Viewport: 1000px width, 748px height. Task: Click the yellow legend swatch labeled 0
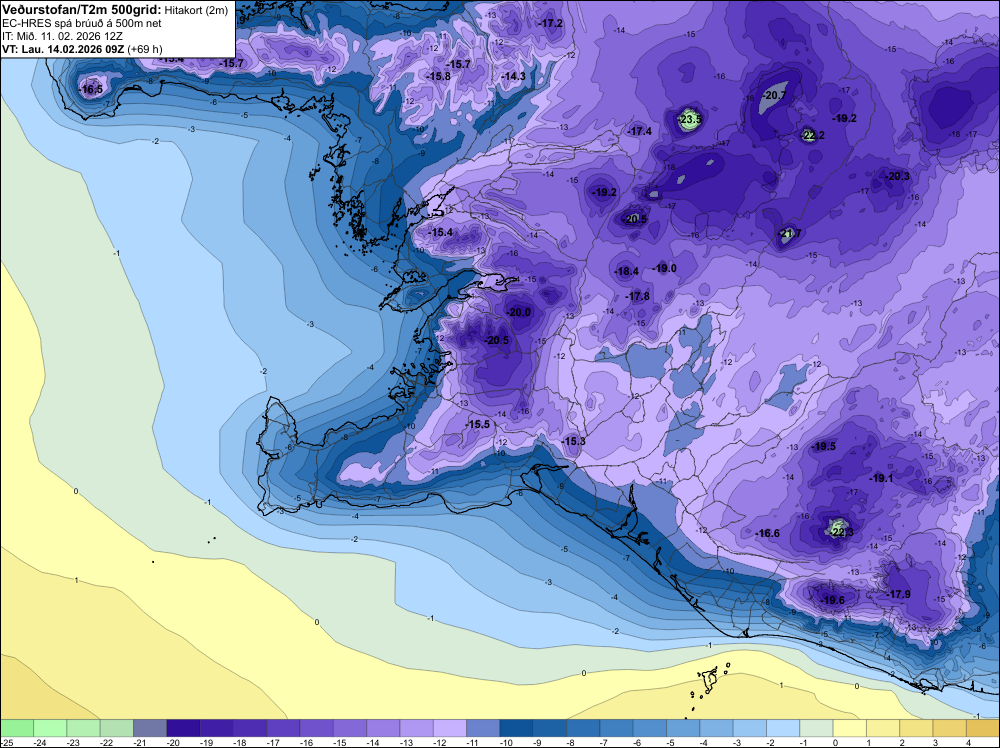849,728
